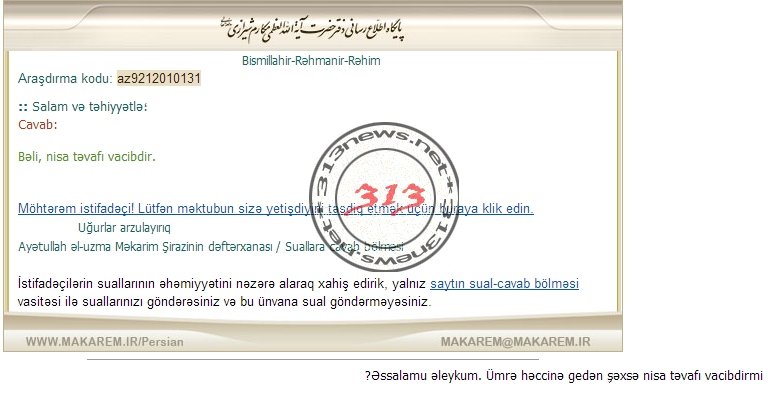
Task: Click the Salam və təhiyyətlə greeting
Action: tap(83, 106)
